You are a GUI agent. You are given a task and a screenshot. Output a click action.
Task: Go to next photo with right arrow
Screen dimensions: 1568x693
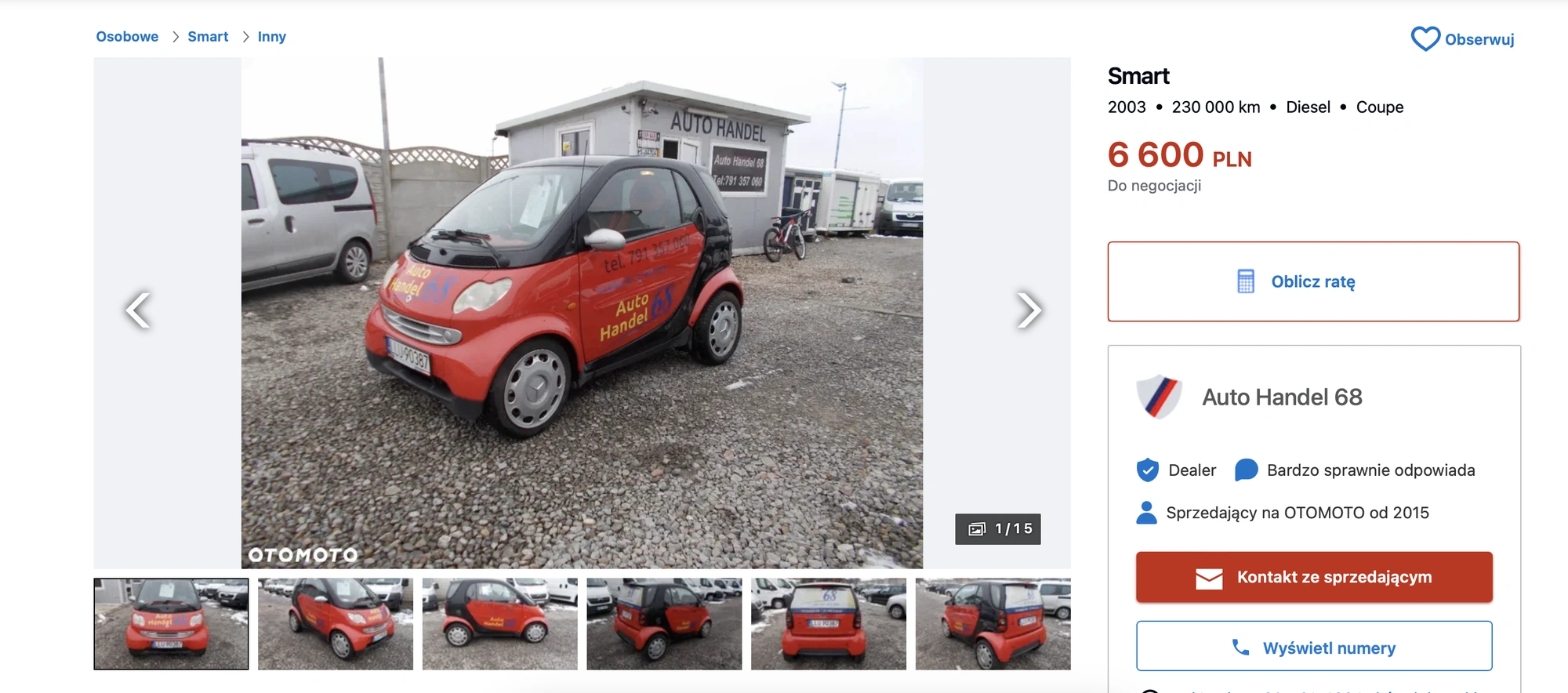(1029, 310)
